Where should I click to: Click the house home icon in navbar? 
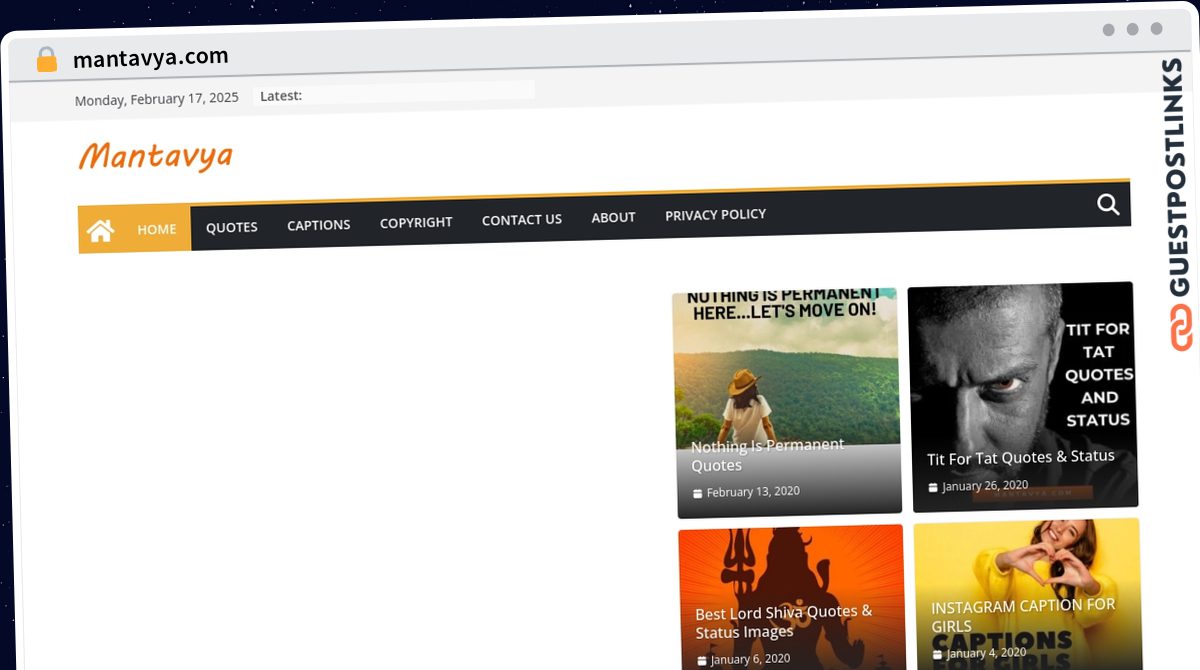(x=100, y=231)
